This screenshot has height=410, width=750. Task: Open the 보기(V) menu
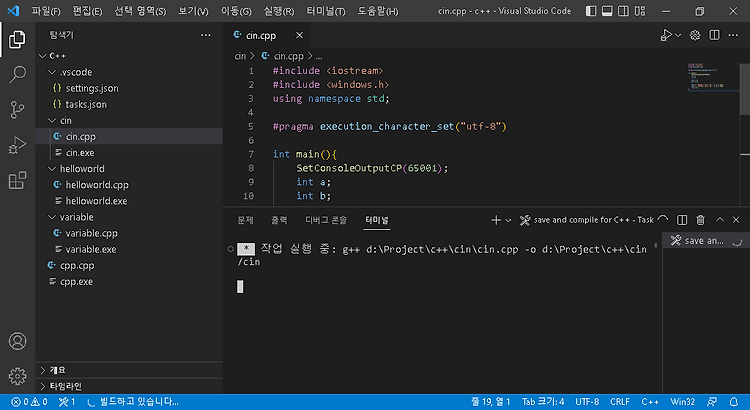[x=193, y=11]
